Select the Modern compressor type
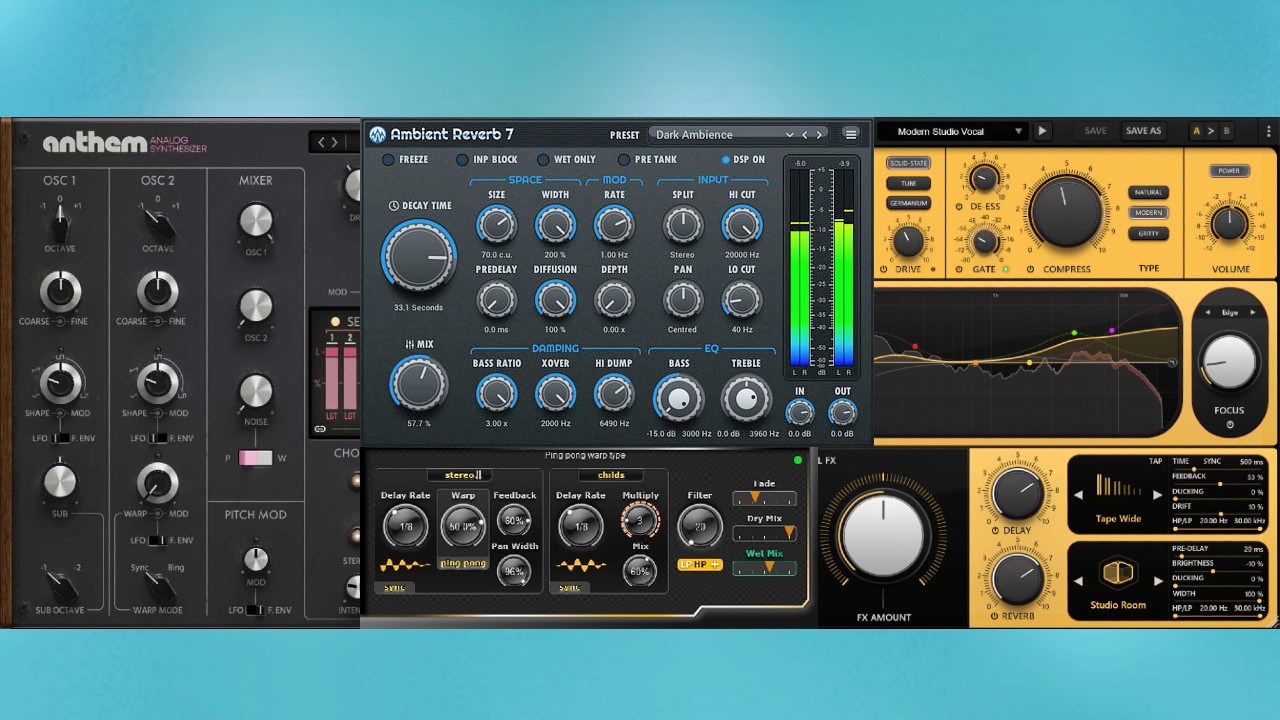The height and width of the screenshot is (720, 1280). click(x=1149, y=213)
